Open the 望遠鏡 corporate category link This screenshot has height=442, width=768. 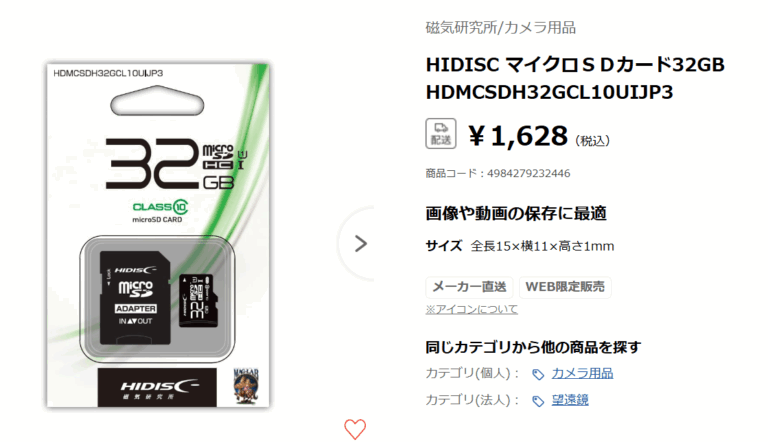(570, 400)
